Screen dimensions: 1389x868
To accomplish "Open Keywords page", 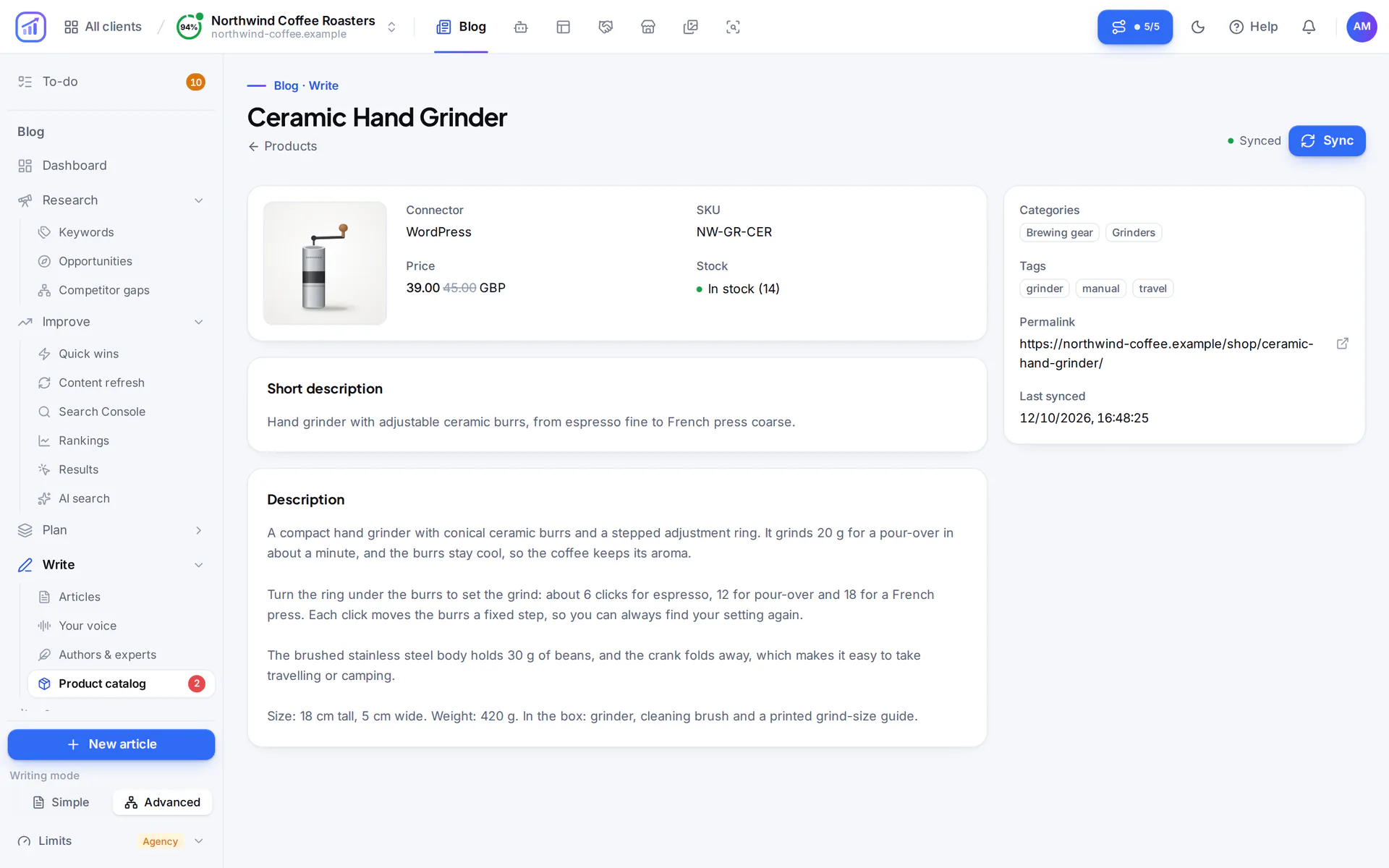I will point(122,232).
